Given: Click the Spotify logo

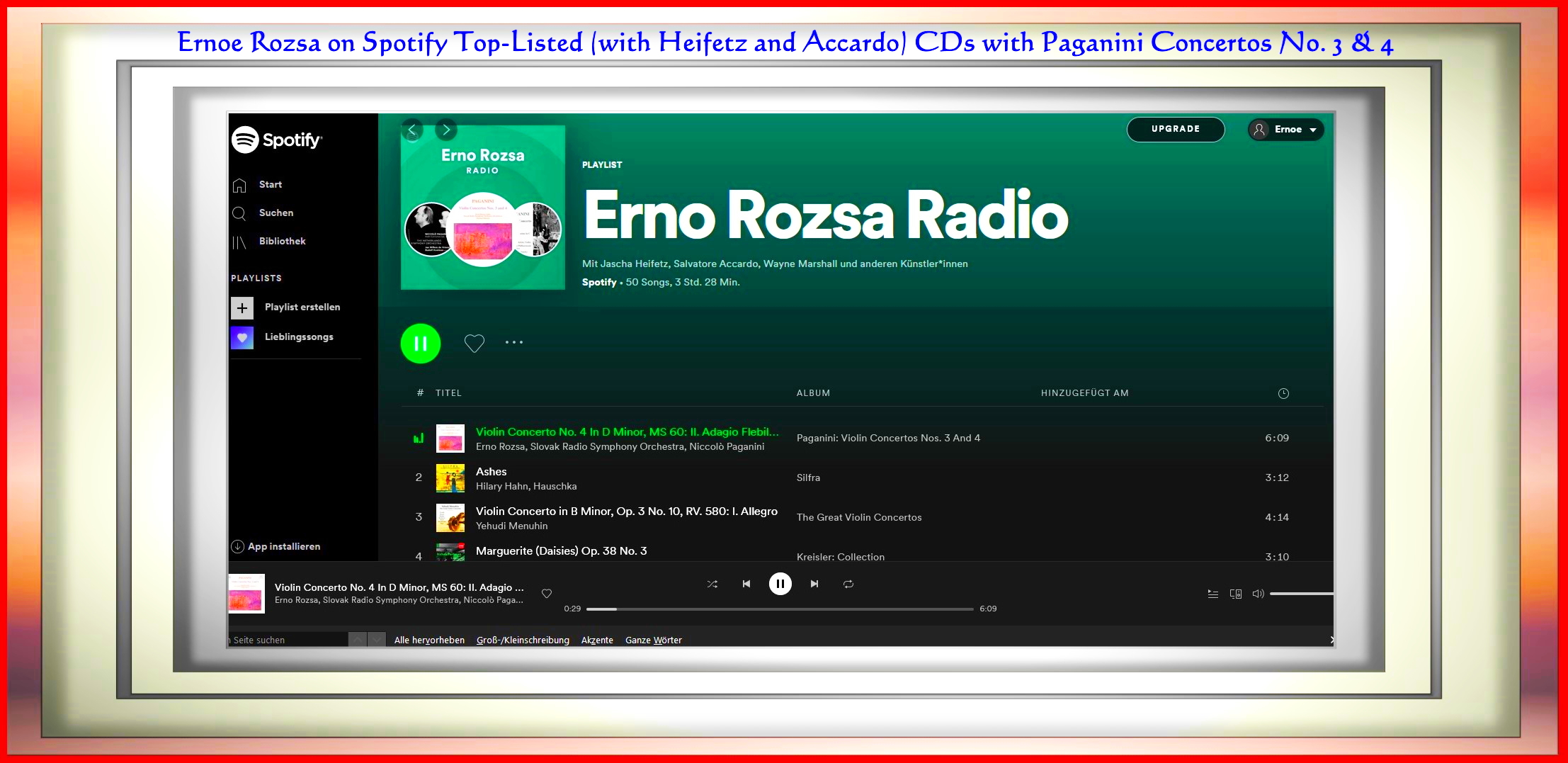Looking at the screenshot, I should click(x=277, y=140).
